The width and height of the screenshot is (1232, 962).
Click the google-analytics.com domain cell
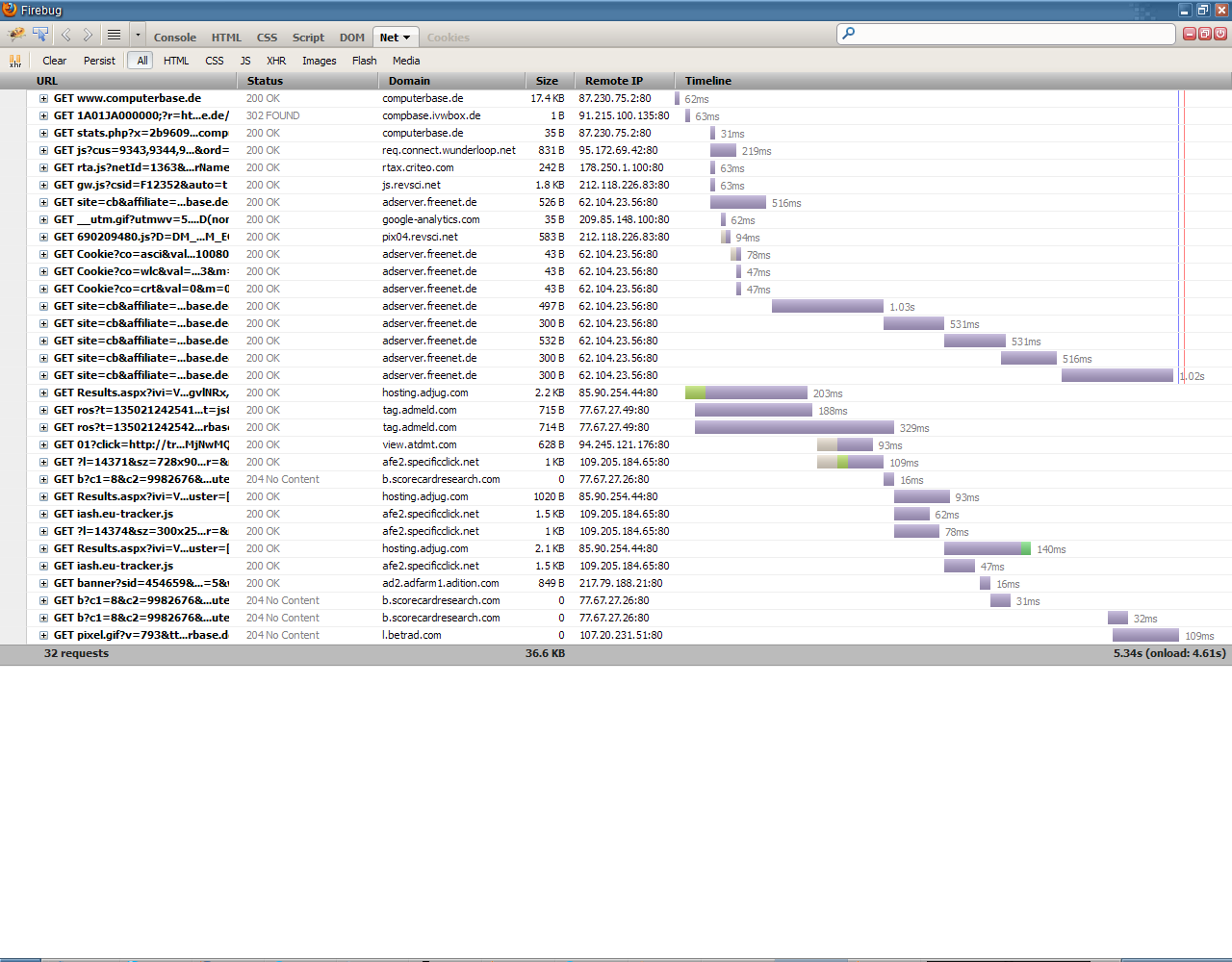(x=431, y=219)
